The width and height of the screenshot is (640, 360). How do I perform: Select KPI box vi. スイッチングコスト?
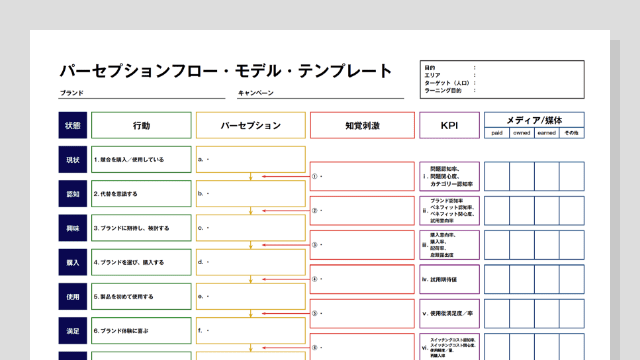point(449,347)
